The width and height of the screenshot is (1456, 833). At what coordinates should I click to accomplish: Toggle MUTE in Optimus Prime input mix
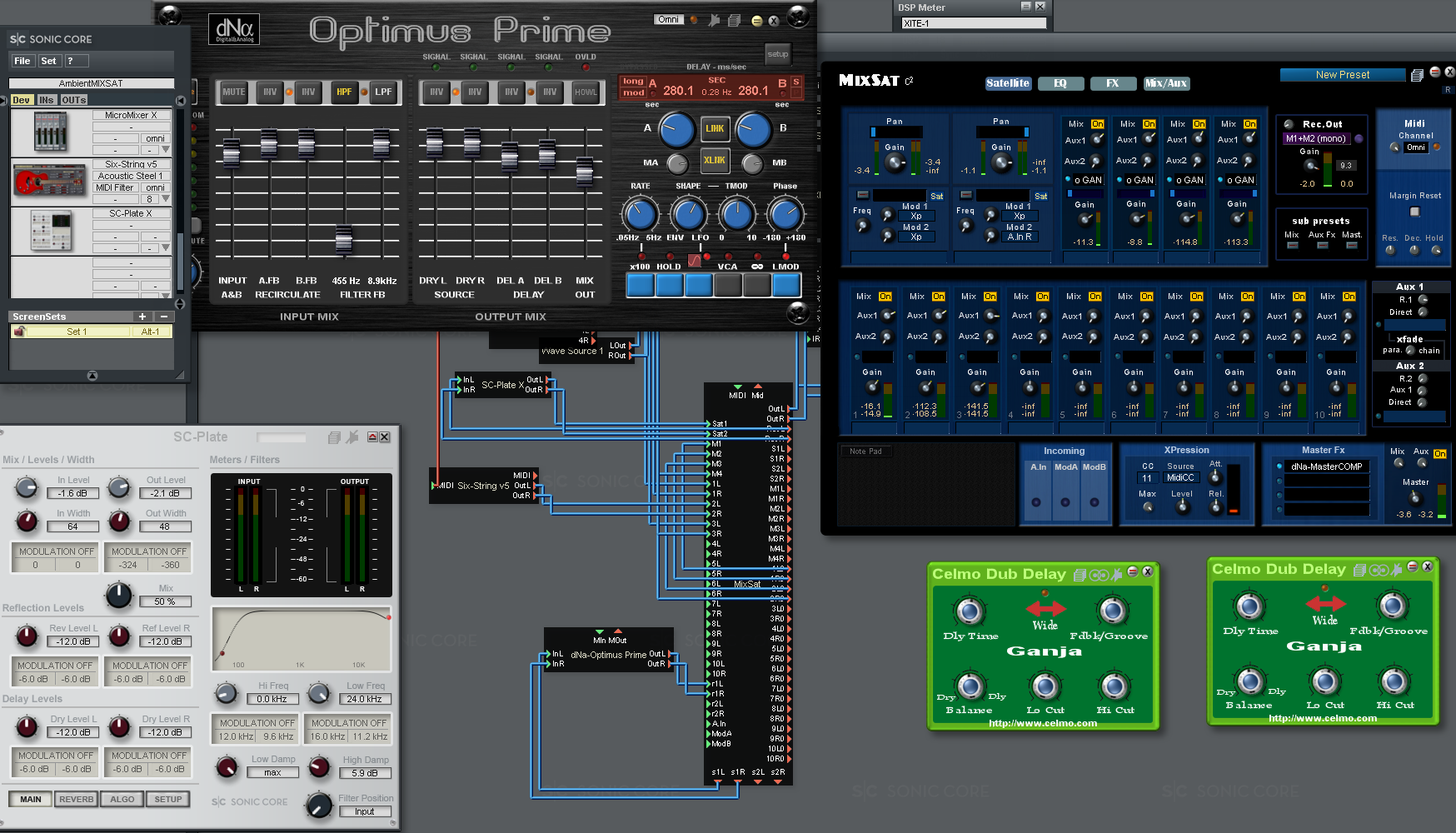234,92
